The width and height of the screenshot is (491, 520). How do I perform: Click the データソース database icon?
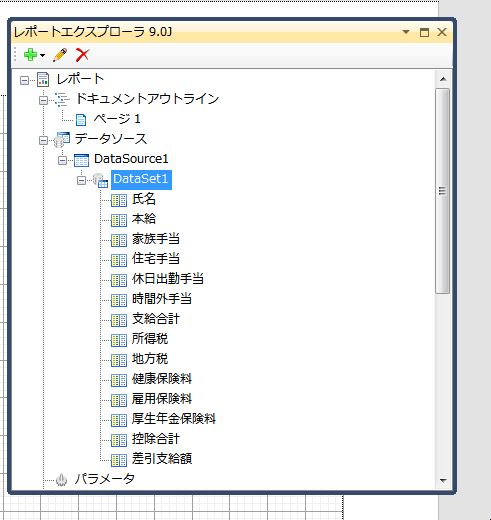point(62,139)
